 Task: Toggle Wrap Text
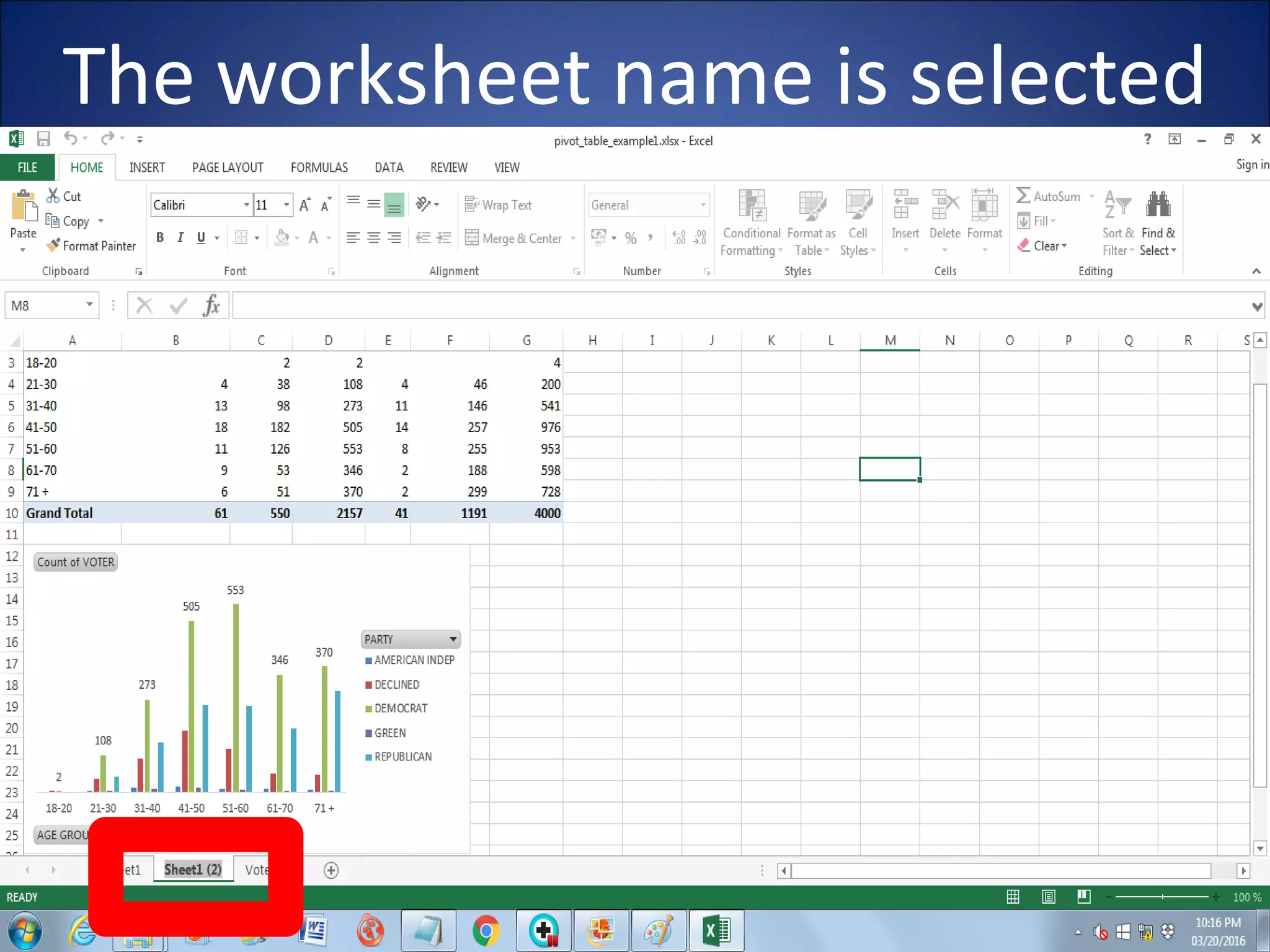pyautogui.click(x=499, y=205)
